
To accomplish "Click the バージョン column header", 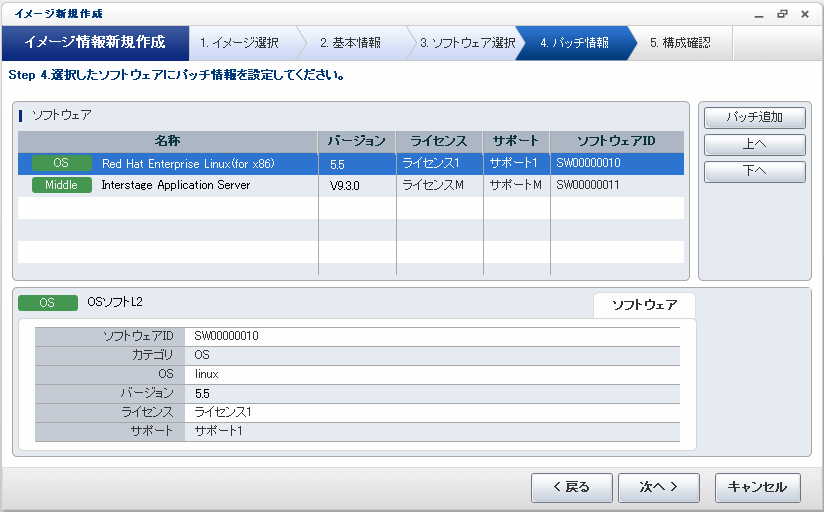I will tap(357, 141).
